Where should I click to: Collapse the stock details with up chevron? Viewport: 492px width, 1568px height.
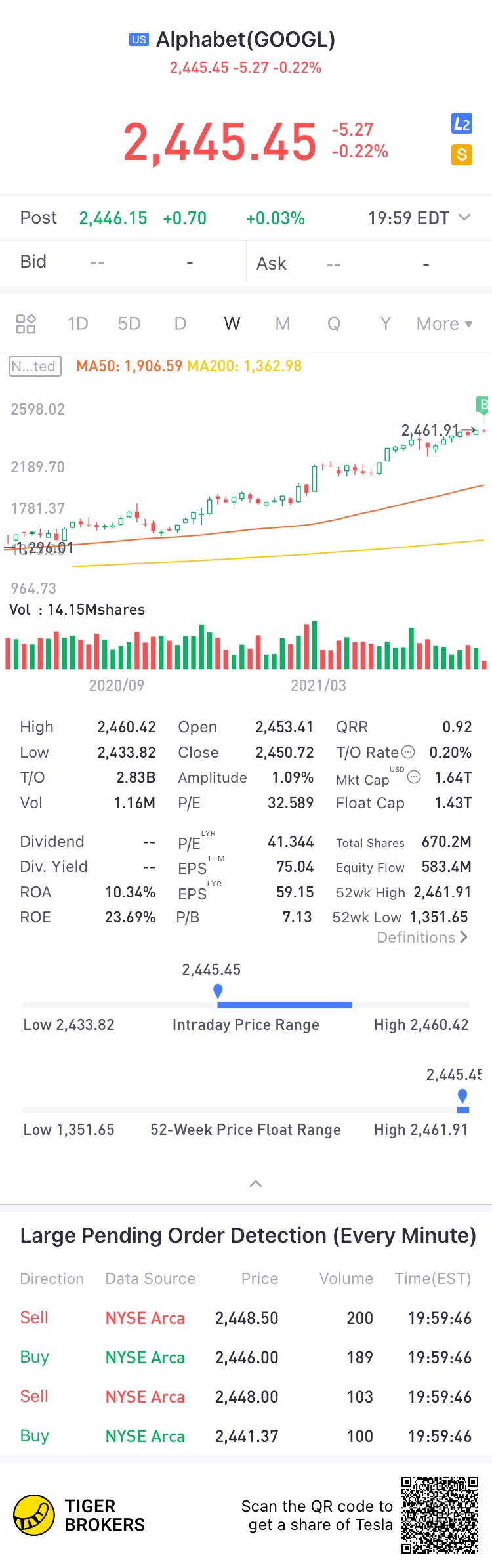click(256, 1184)
